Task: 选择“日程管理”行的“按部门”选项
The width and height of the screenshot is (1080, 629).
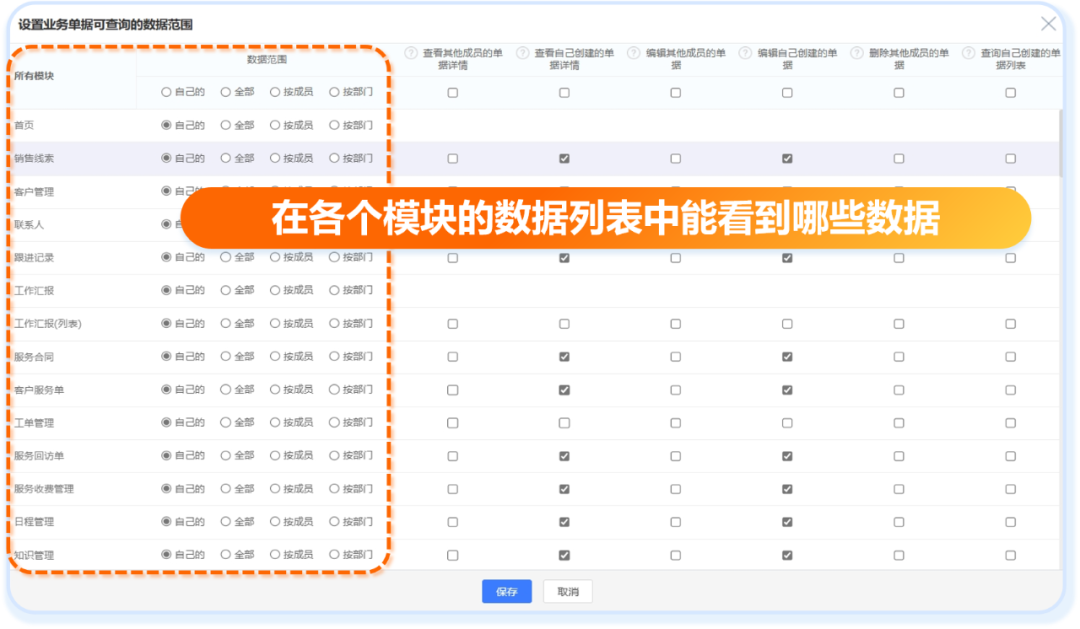Action: coord(335,521)
